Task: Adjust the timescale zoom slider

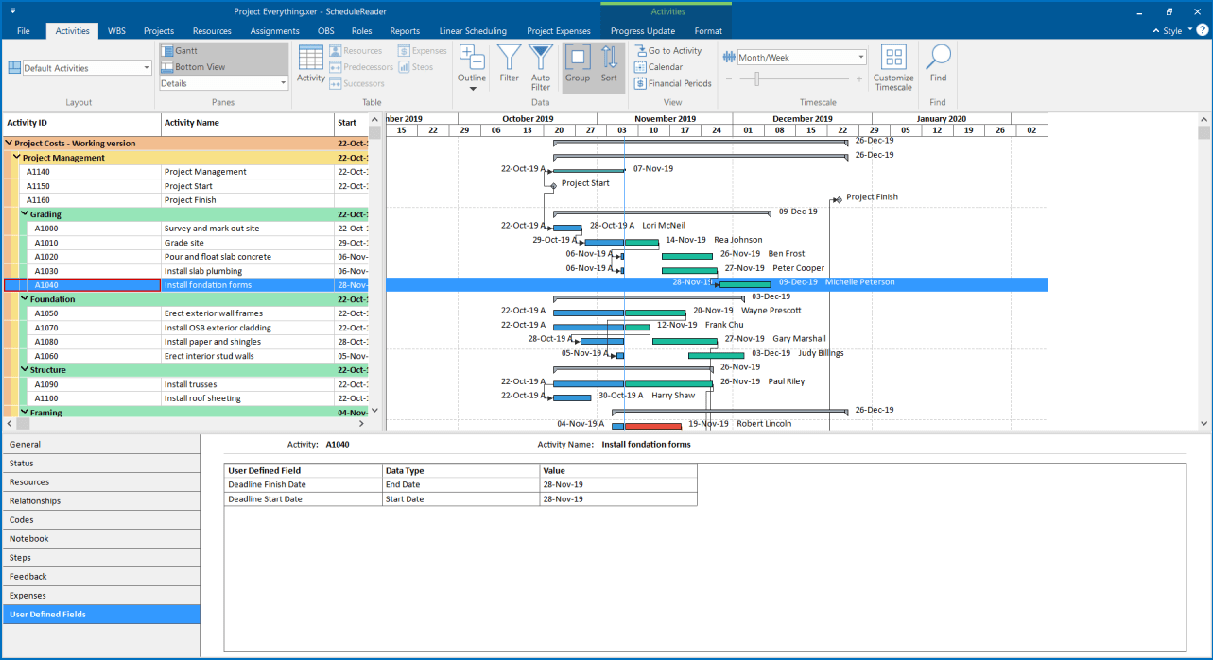Action: click(756, 79)
